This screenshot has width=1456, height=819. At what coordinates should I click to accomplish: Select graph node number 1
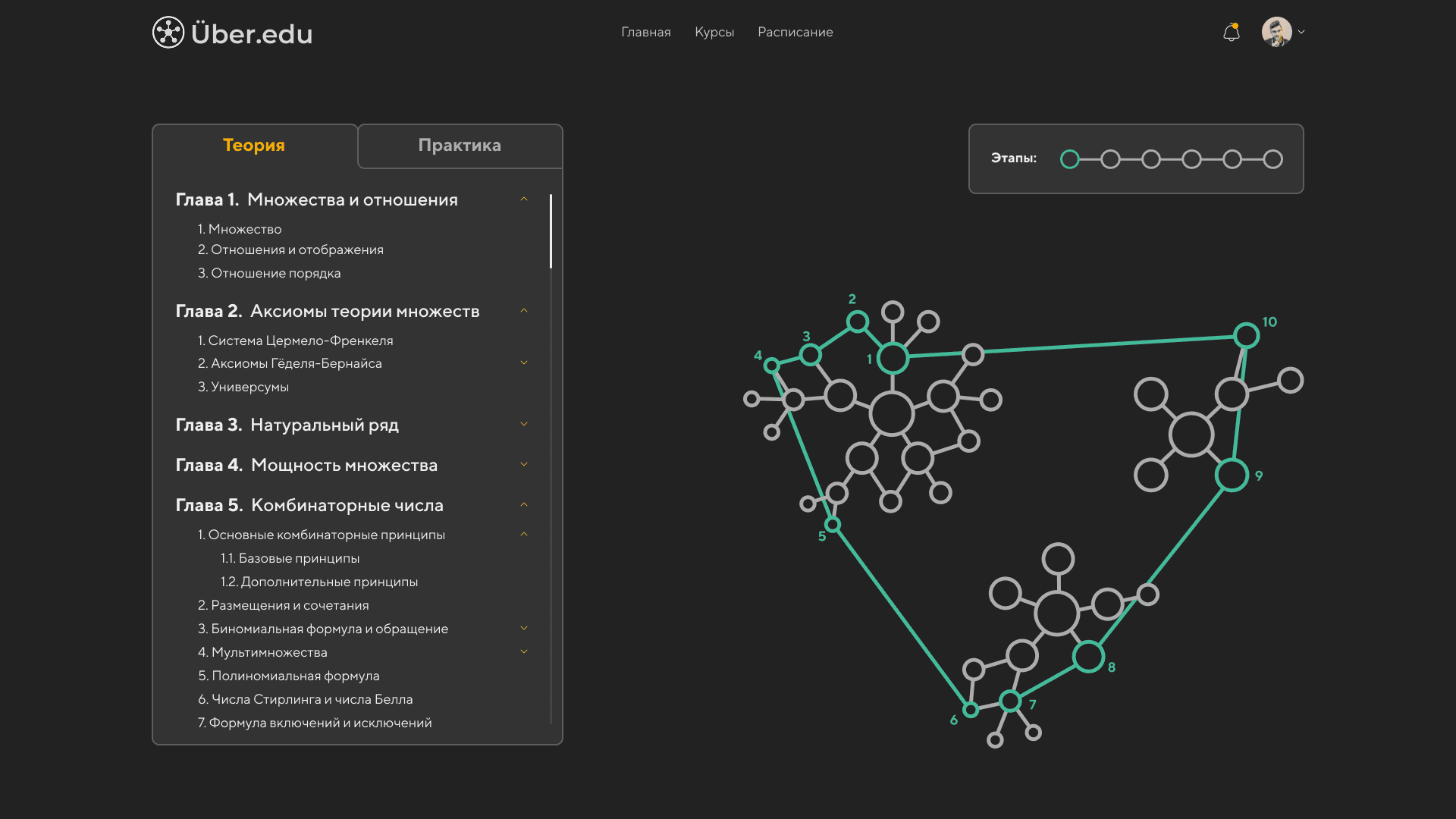tap(893, 358)
